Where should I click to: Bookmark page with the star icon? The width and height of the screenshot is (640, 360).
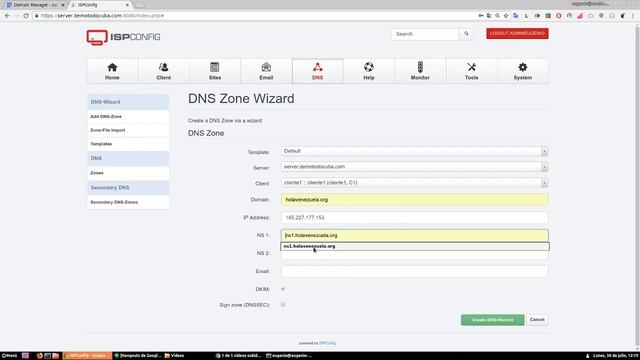point(506,16)
